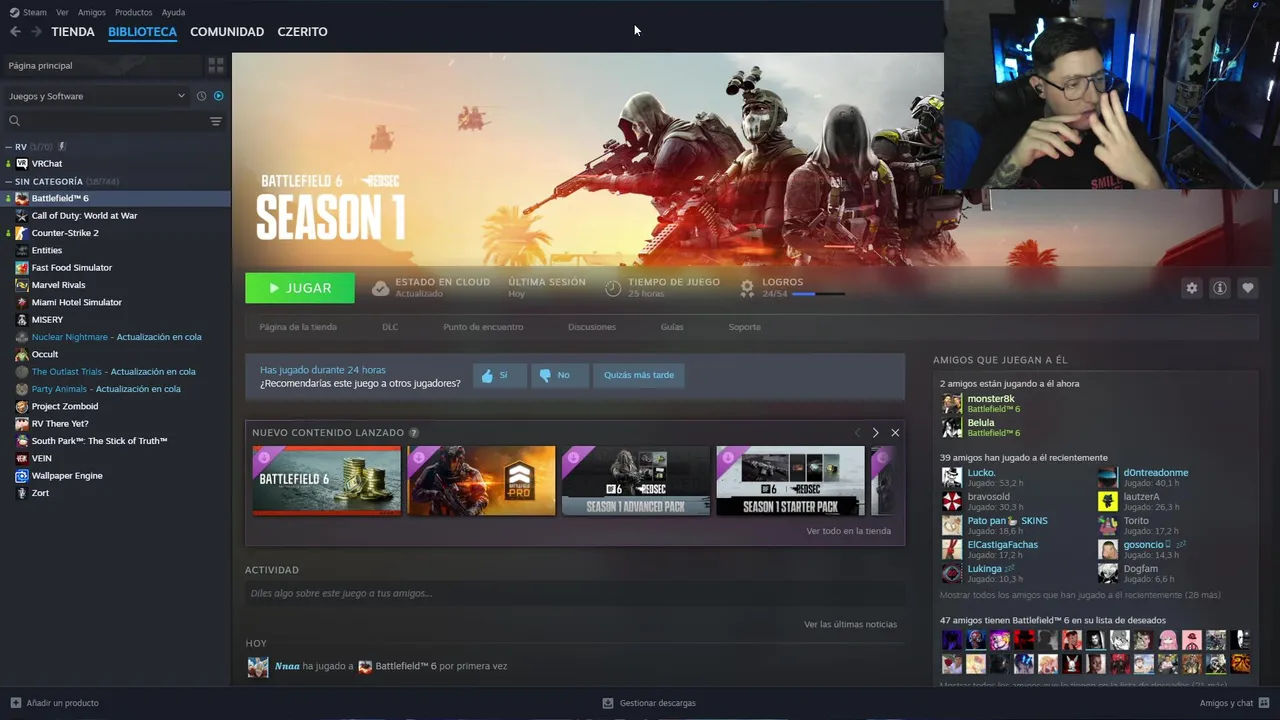Toggle the ready-to-play filter icon
The width and height of the screenshot is (1280, 720).
pos(218,96)
